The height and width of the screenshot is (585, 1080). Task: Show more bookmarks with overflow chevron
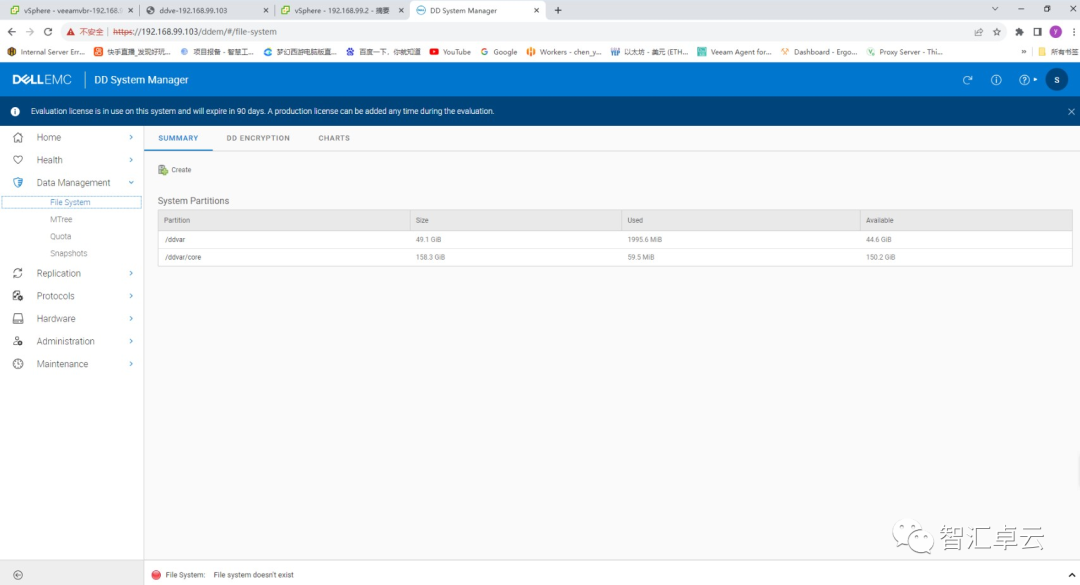1024,52
